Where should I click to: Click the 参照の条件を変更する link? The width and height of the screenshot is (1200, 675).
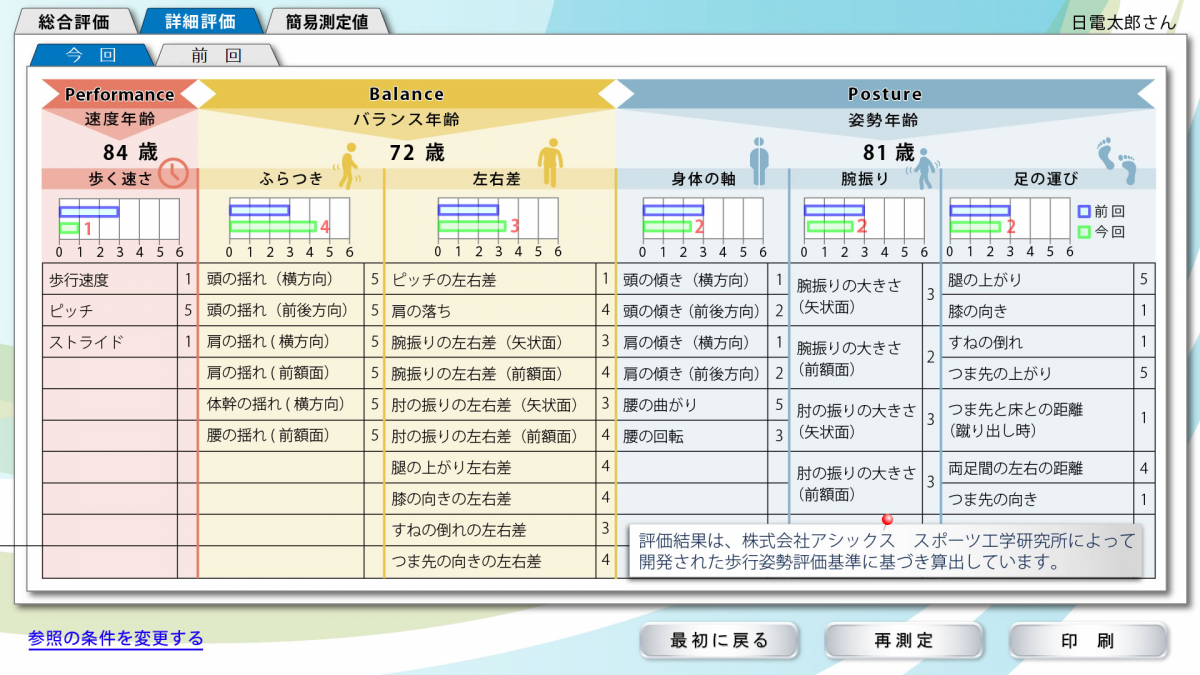116,638
